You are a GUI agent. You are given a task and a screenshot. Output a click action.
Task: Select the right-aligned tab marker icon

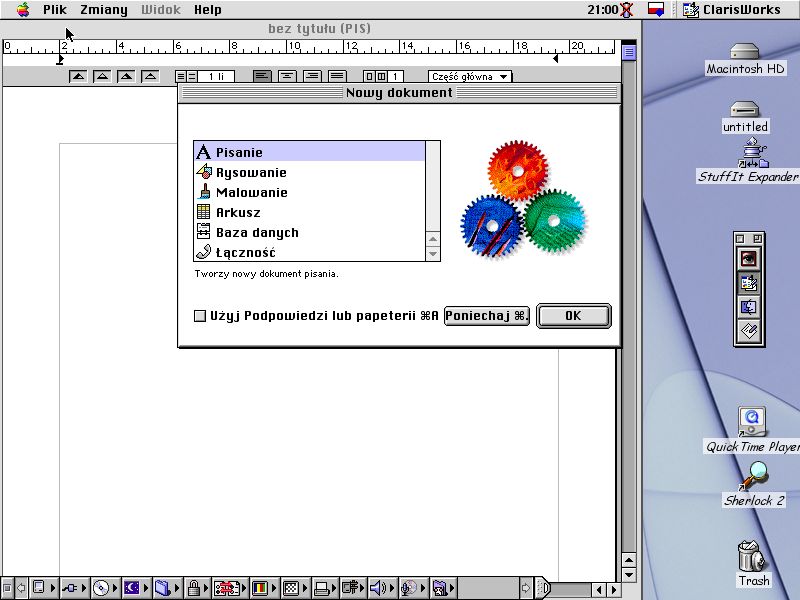click(126, 77)
